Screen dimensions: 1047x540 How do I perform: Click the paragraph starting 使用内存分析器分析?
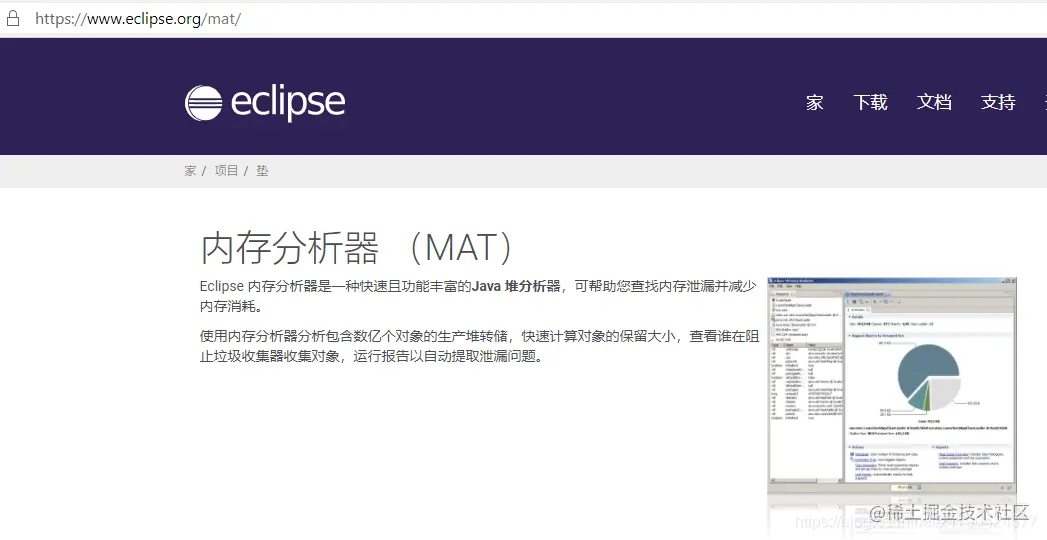pyautogui.click(x=479, y=346)
